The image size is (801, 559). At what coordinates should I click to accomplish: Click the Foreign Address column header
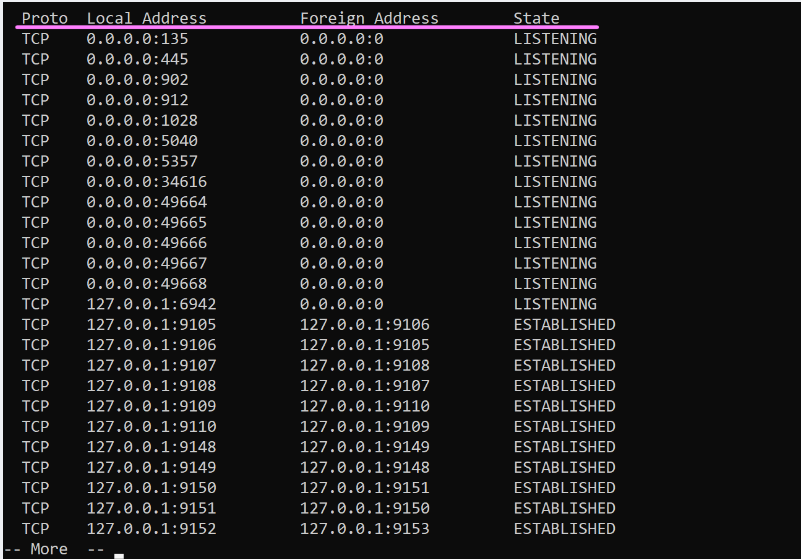(369, 18)
